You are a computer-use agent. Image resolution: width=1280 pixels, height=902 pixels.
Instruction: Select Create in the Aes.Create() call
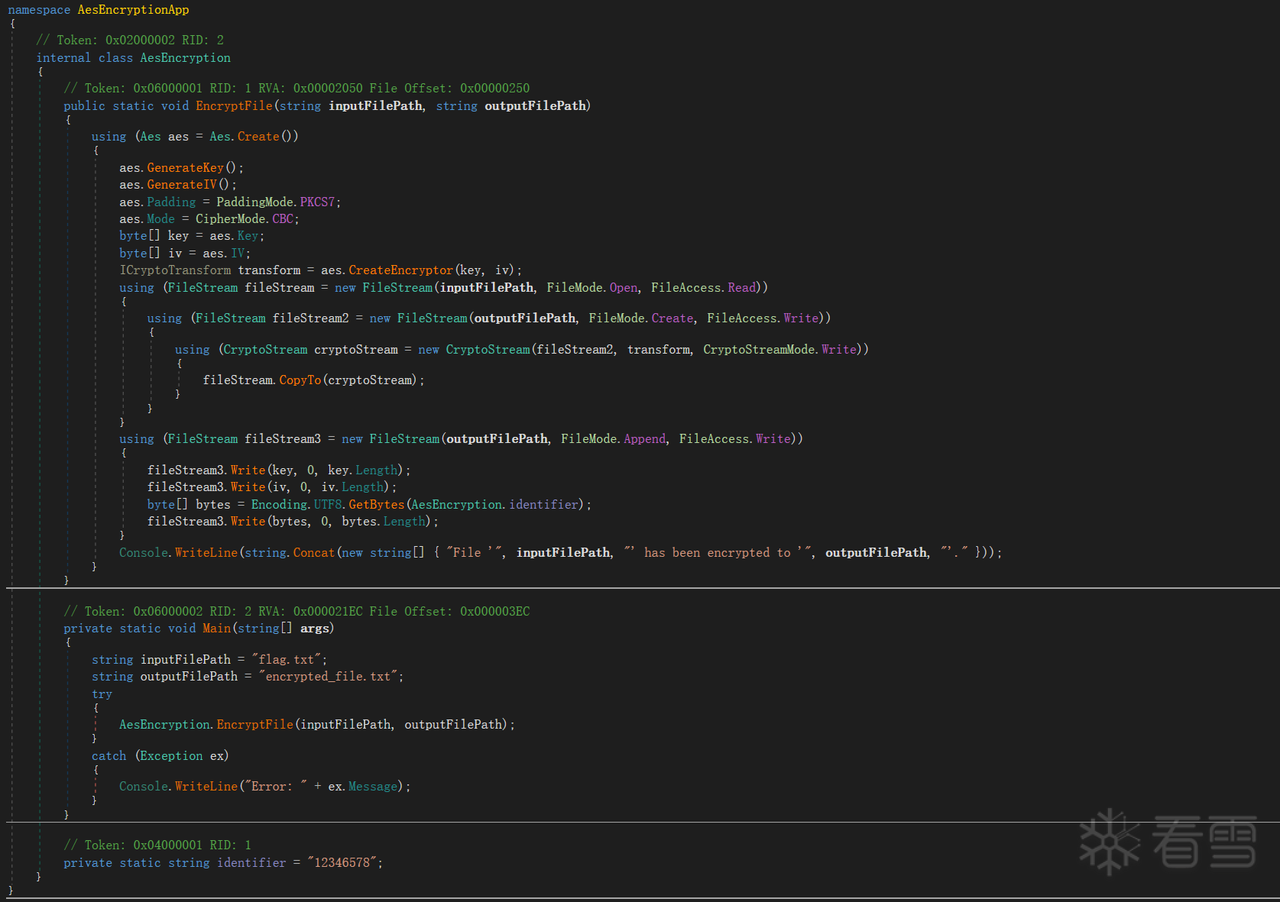pos(258,137)
